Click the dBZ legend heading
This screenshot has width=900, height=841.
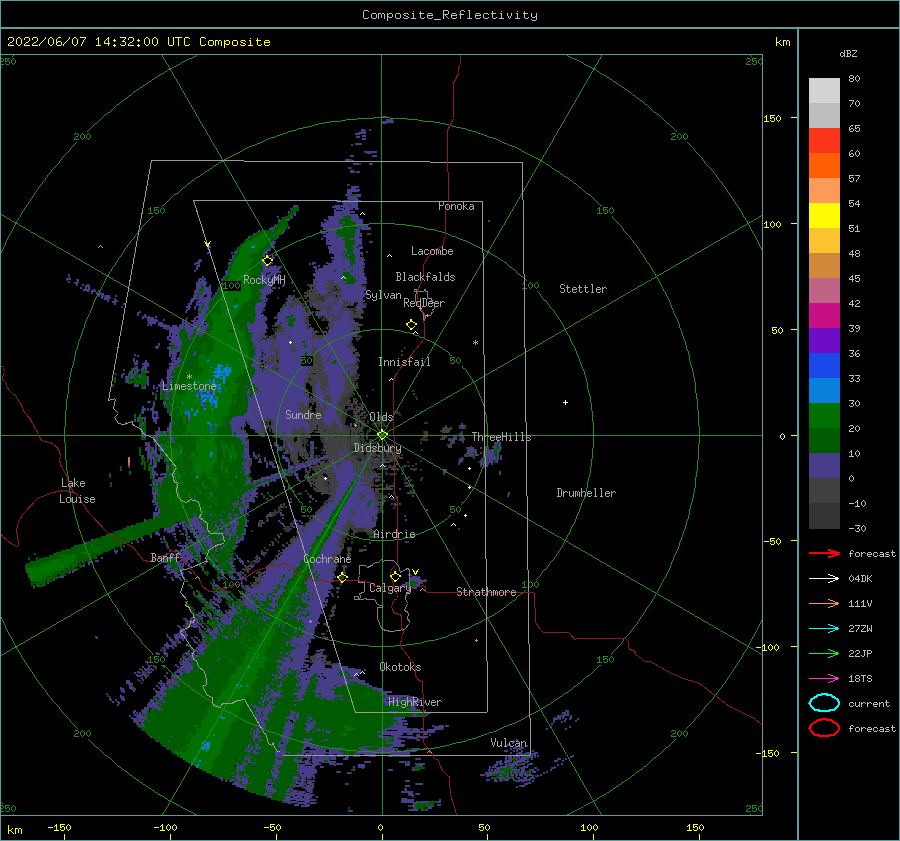tap(848, 53)
